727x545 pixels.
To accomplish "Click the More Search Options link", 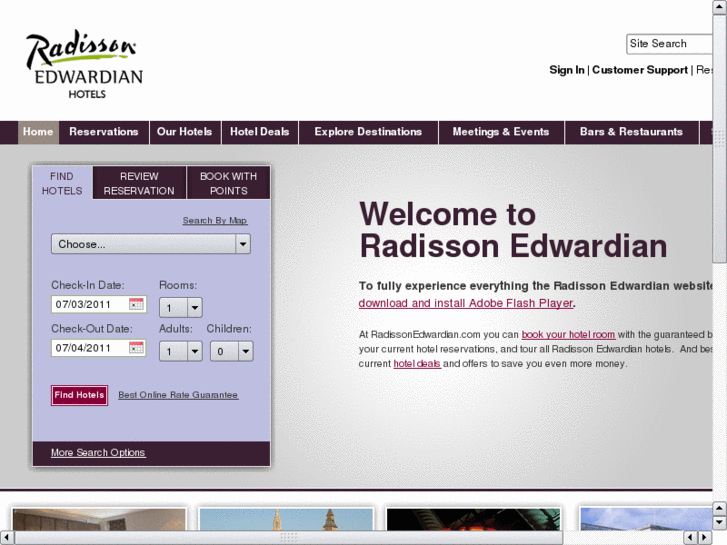I will (98, 453).
